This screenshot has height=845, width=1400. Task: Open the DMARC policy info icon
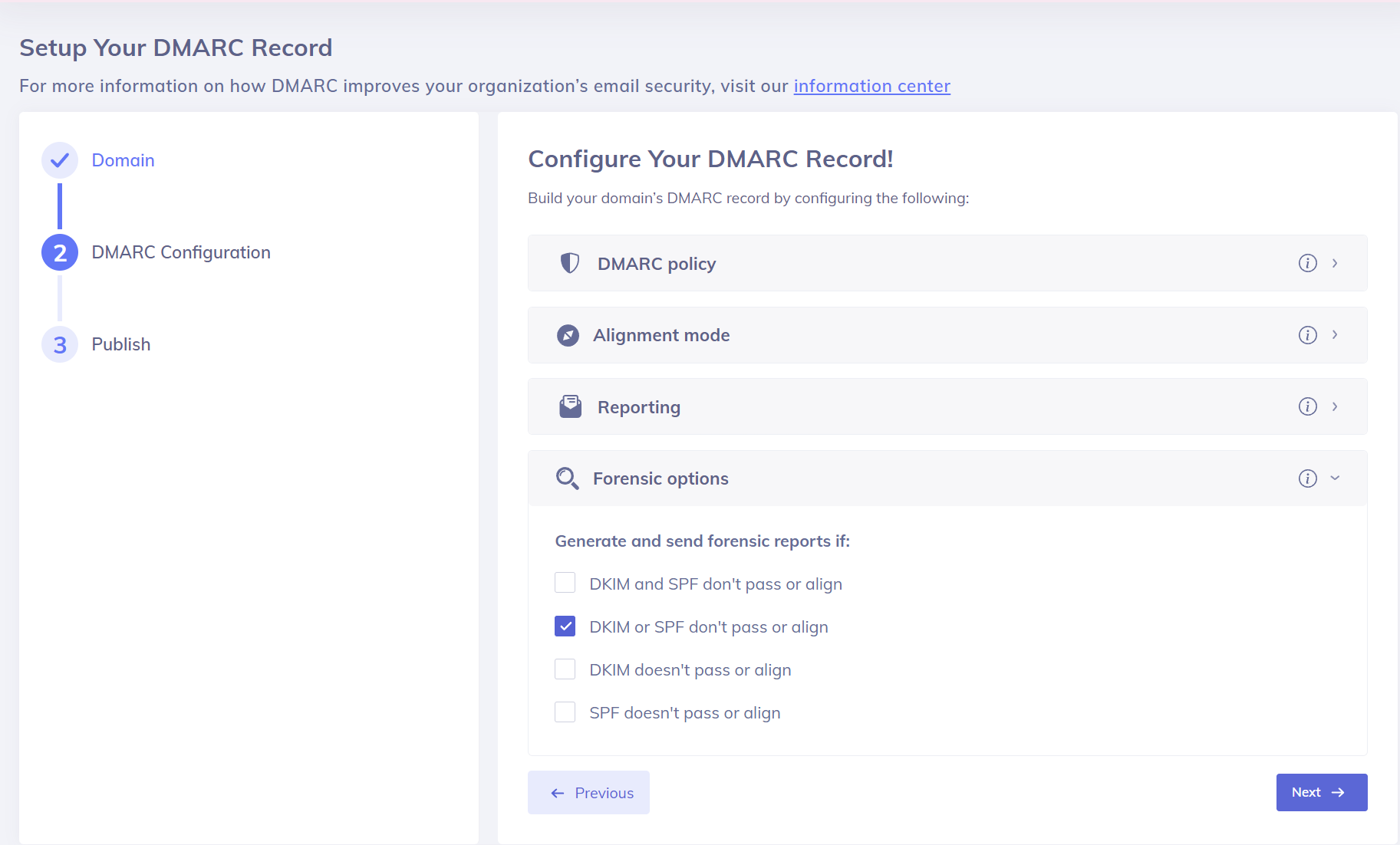coord(1307,263)
